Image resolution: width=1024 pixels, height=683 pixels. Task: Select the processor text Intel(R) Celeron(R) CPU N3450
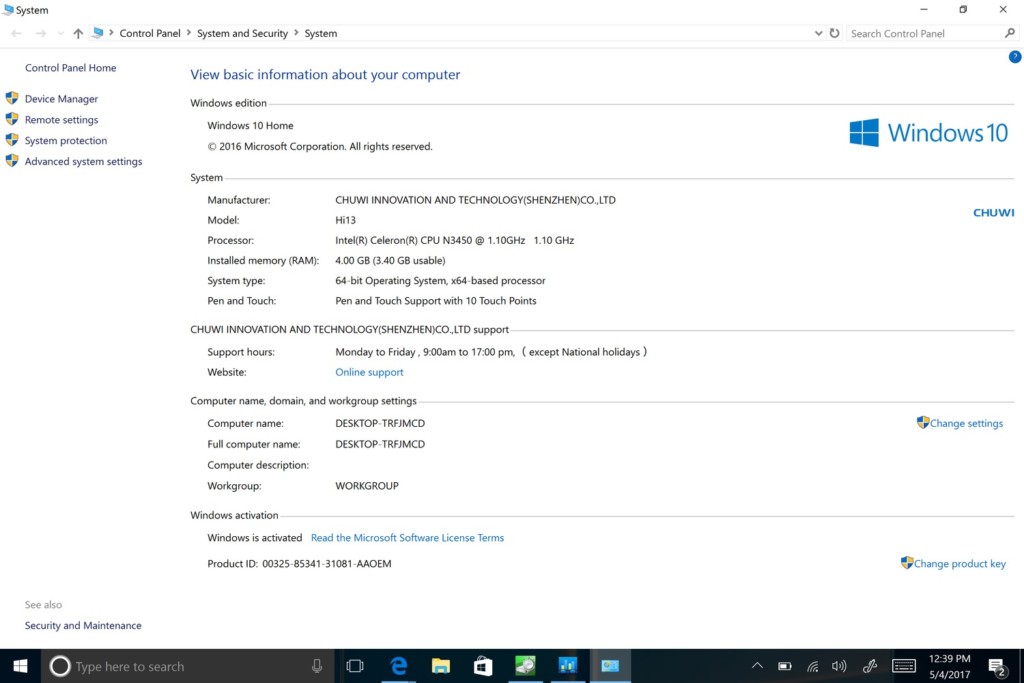tap(403, 240)
